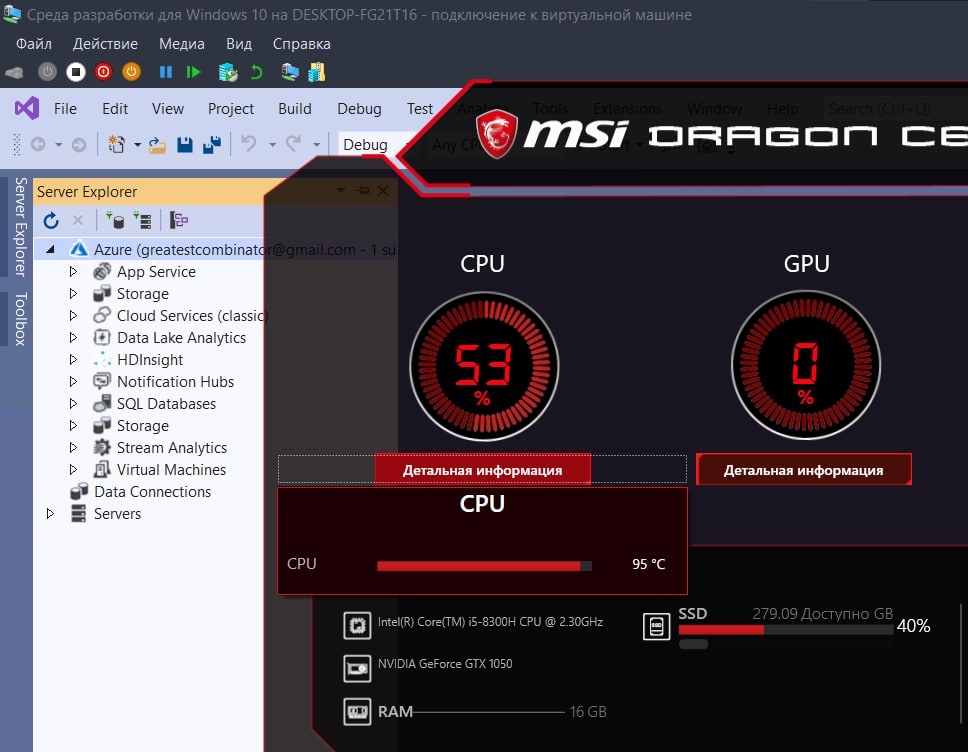
Task: Click the Undo toolbar icon
Action: point(249,144)
